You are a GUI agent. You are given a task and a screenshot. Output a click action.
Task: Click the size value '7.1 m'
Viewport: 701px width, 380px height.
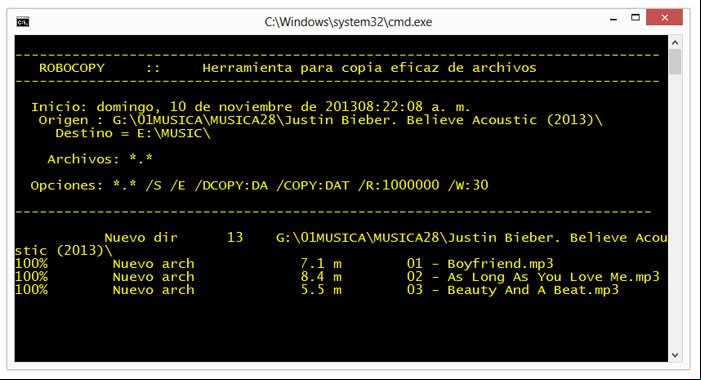321,264
